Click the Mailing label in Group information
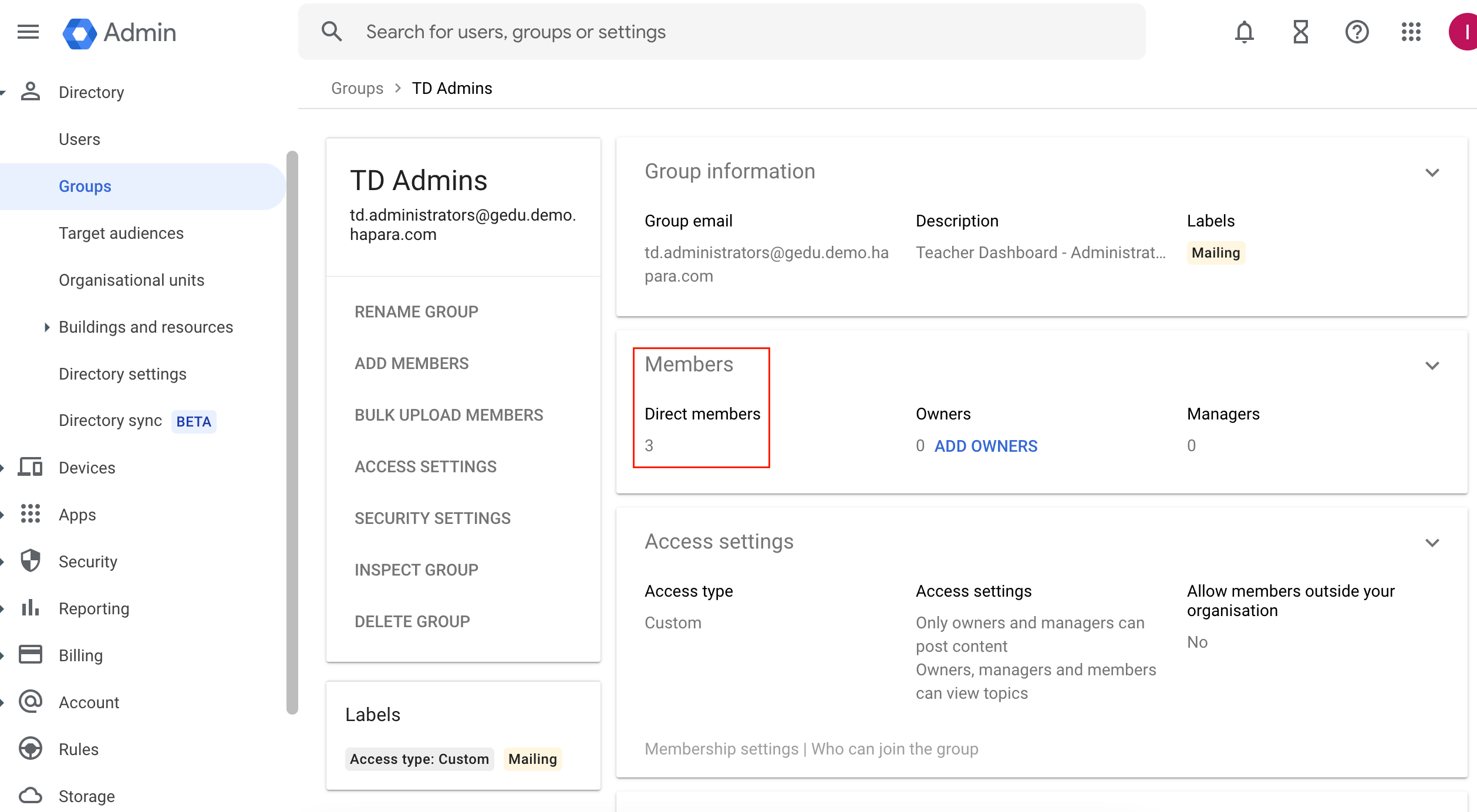 [1216, 253]
